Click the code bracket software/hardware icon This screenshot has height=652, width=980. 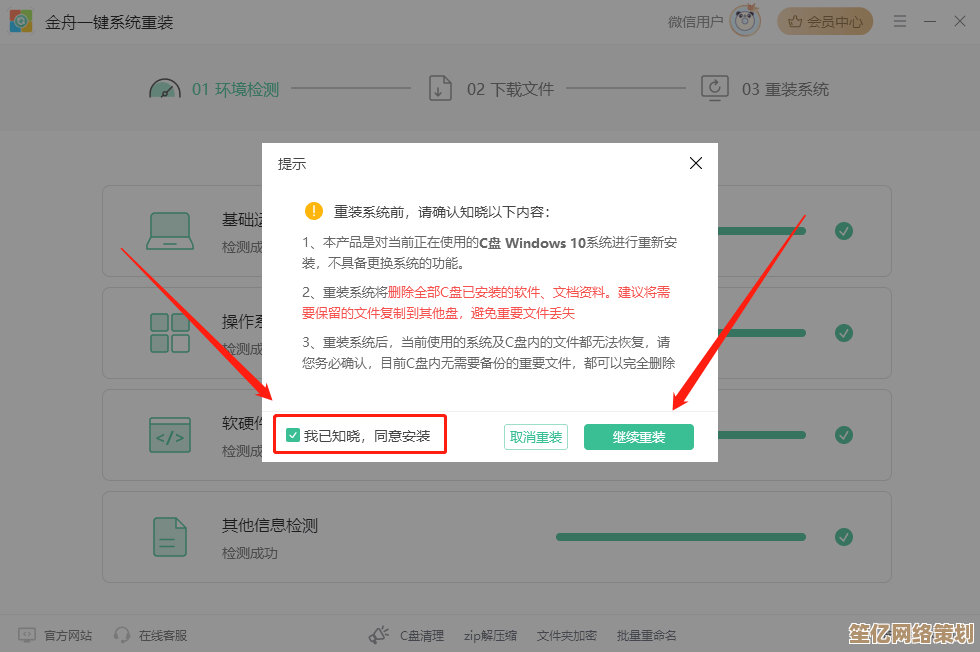170,435
